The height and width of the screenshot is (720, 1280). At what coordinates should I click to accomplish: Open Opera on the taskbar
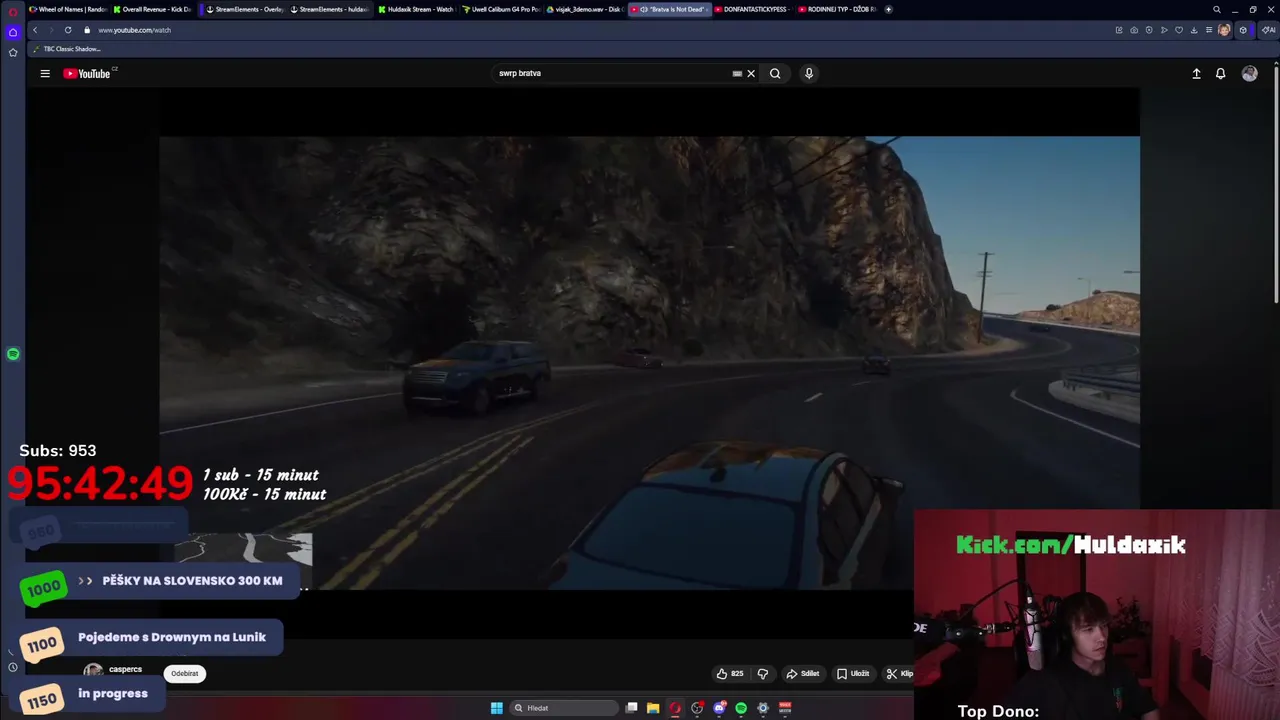pyautogui.click(x=675, y=708)
